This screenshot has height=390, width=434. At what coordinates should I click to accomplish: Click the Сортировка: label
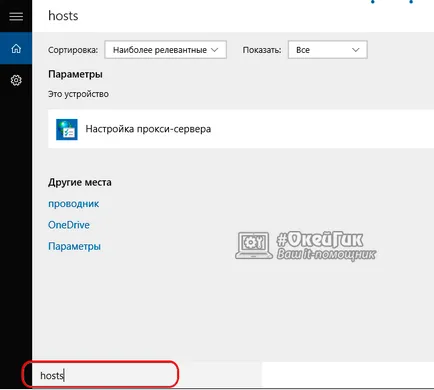[73, 50]
